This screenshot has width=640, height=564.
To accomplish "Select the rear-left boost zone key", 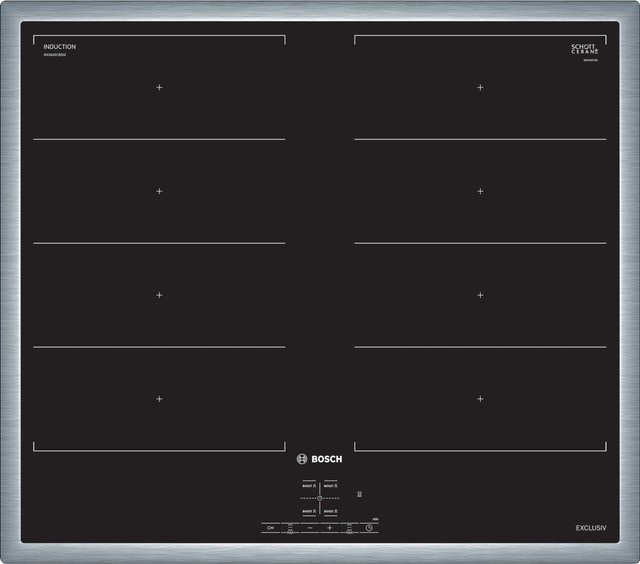I will point(309,486).
